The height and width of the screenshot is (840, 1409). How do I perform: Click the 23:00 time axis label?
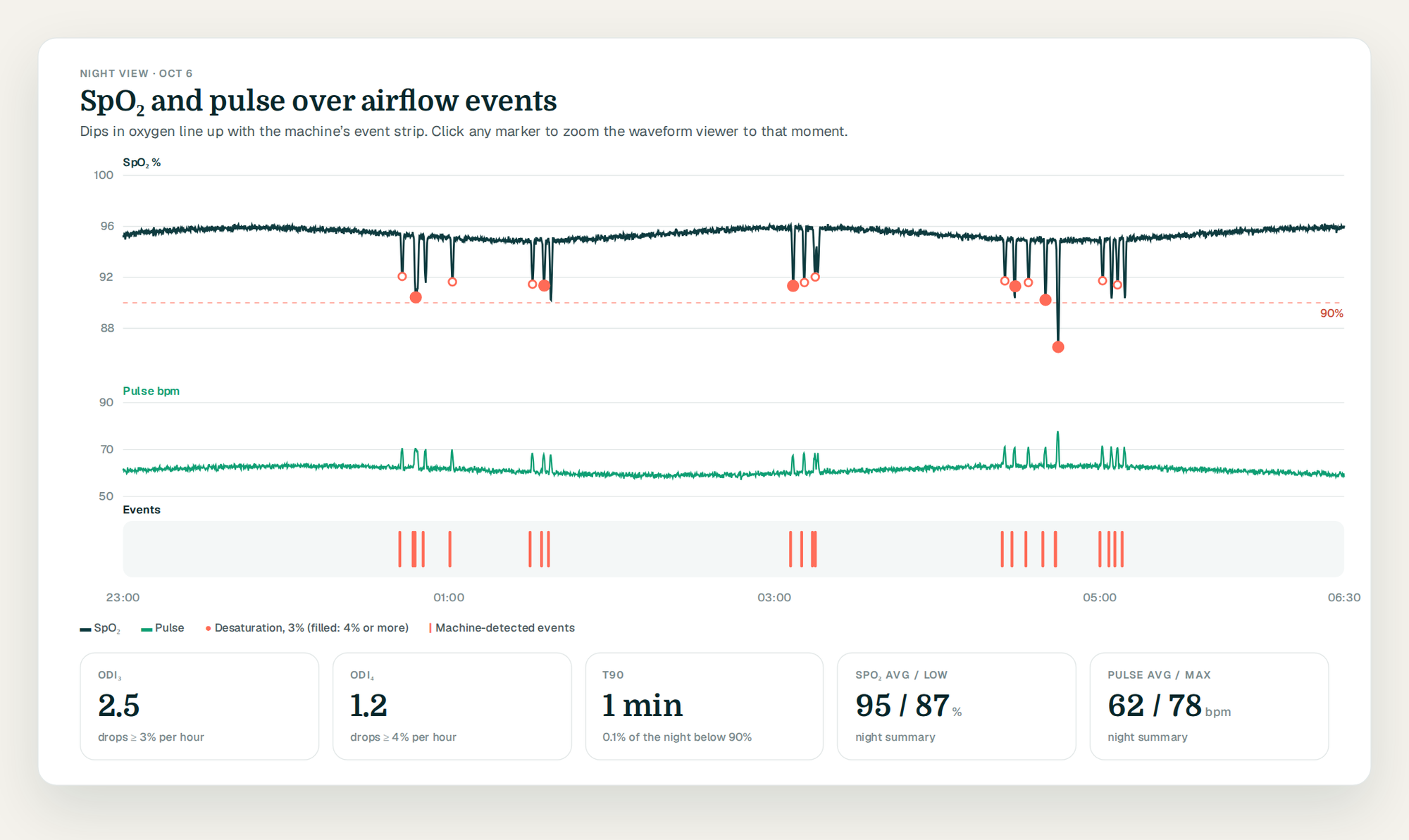(x=123, y=598)
